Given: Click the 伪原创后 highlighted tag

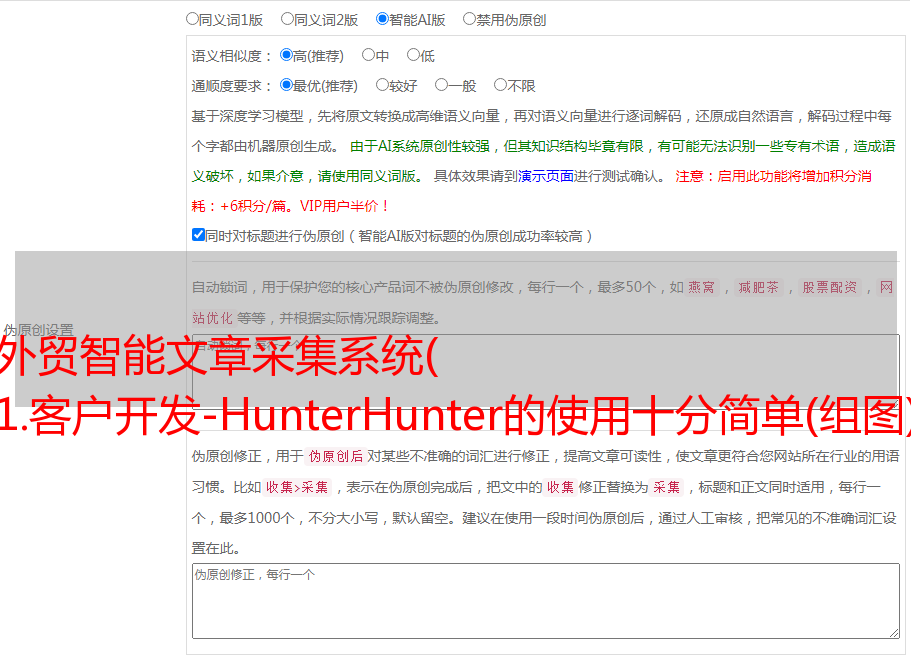Looking at the screenshot, I should click(x=336, y=456).
